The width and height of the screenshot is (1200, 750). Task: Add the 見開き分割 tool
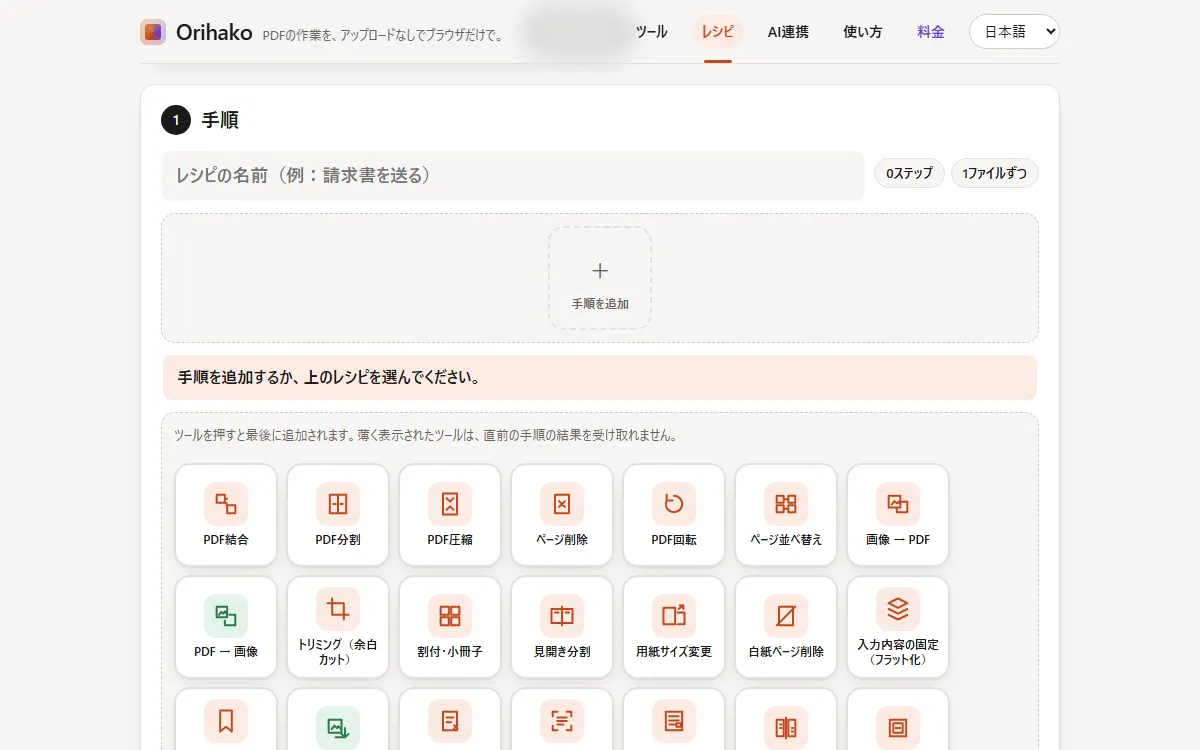562,627
